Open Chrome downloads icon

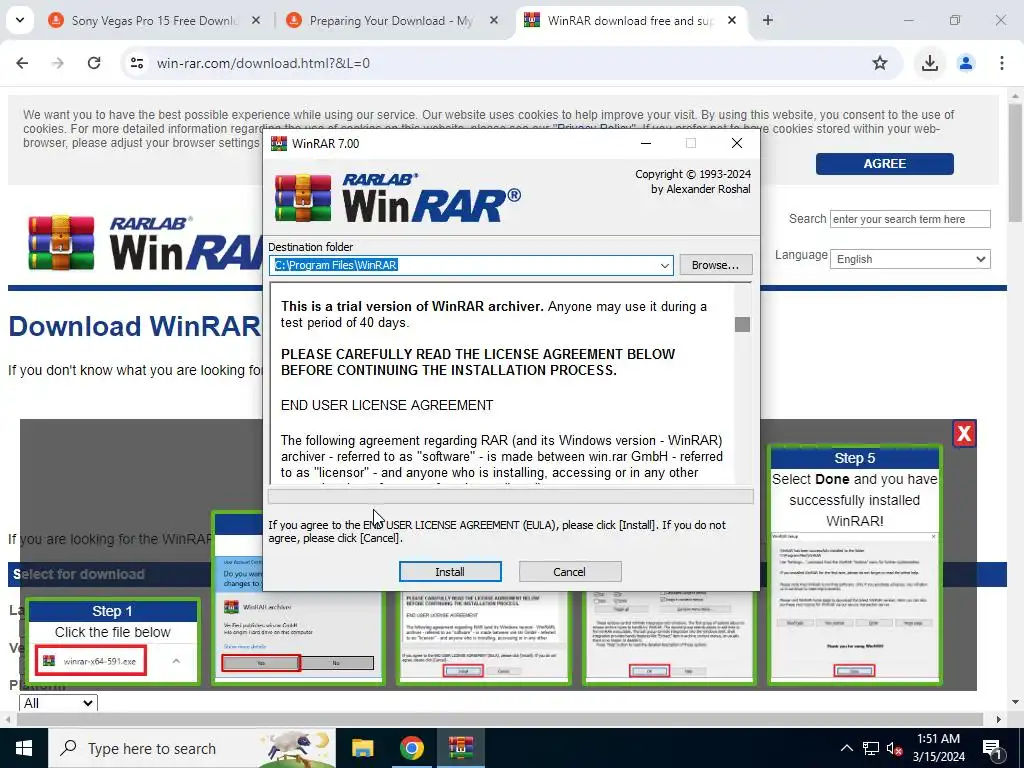click(x=930, y=63)
